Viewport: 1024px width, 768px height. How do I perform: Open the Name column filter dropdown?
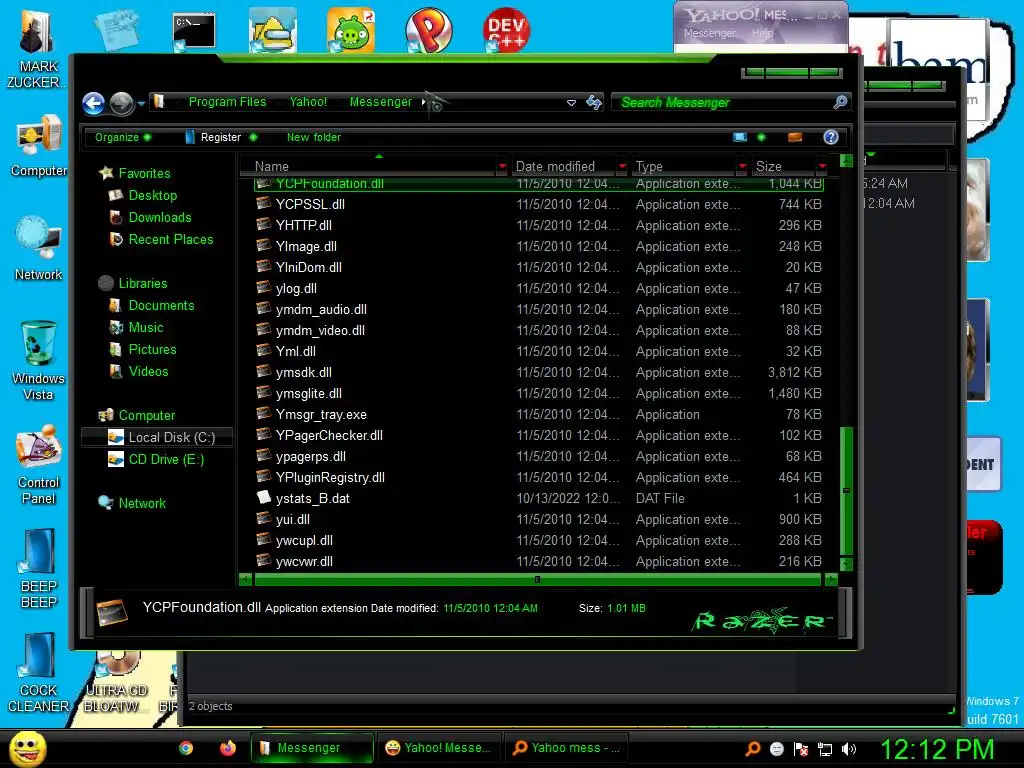tap(502, 167)
